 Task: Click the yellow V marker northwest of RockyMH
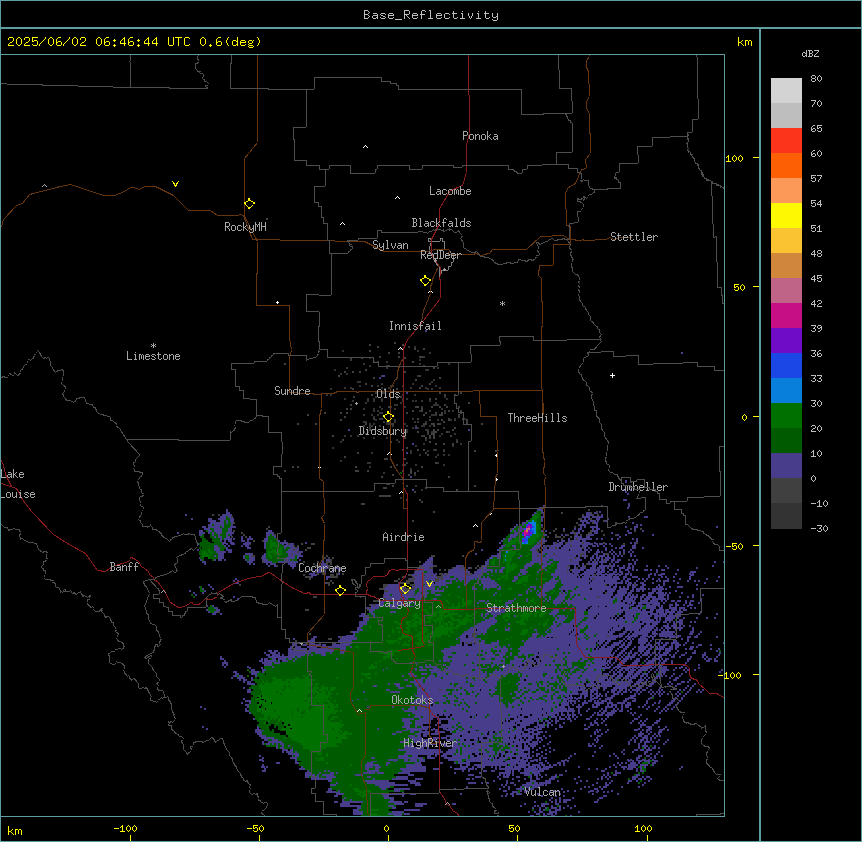175,184
